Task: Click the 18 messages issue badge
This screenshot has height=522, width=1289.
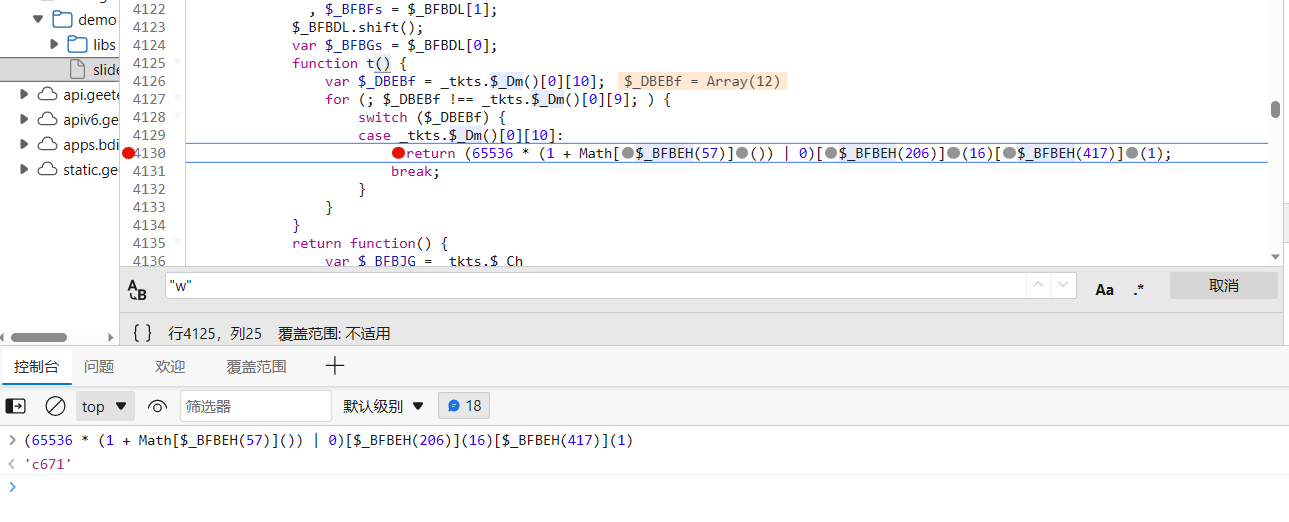Action: pyautogui.click(x=464, y=406)
